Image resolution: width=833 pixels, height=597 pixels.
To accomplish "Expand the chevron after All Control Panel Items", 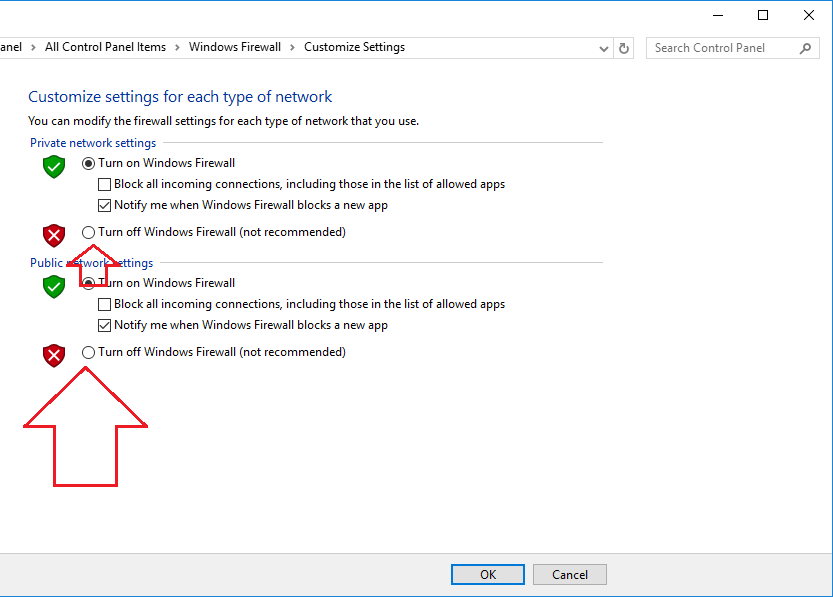I will point(177,47).
